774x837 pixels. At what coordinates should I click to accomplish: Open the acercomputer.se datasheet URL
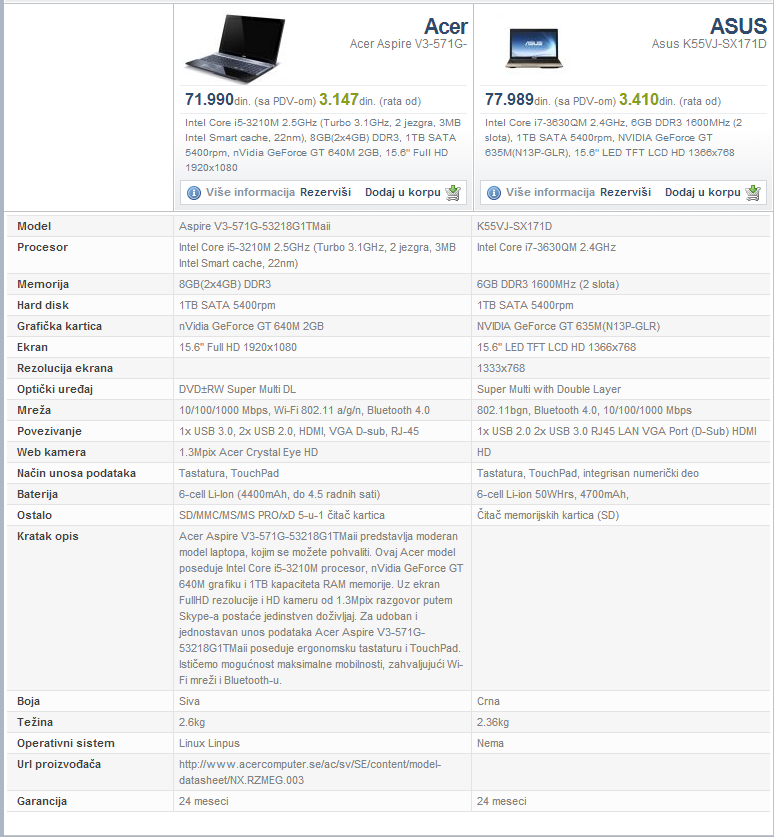[310, 772]
